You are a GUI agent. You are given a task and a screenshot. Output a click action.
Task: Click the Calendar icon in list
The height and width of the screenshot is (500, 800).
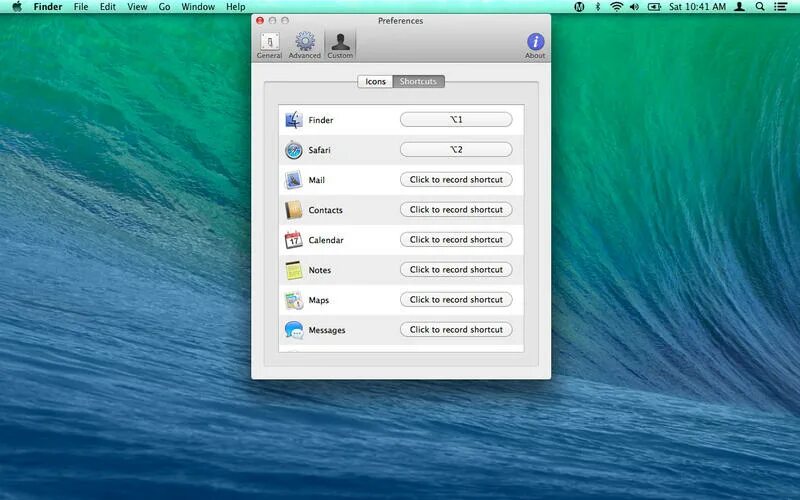pyautogui.click(x=294, y=240)
